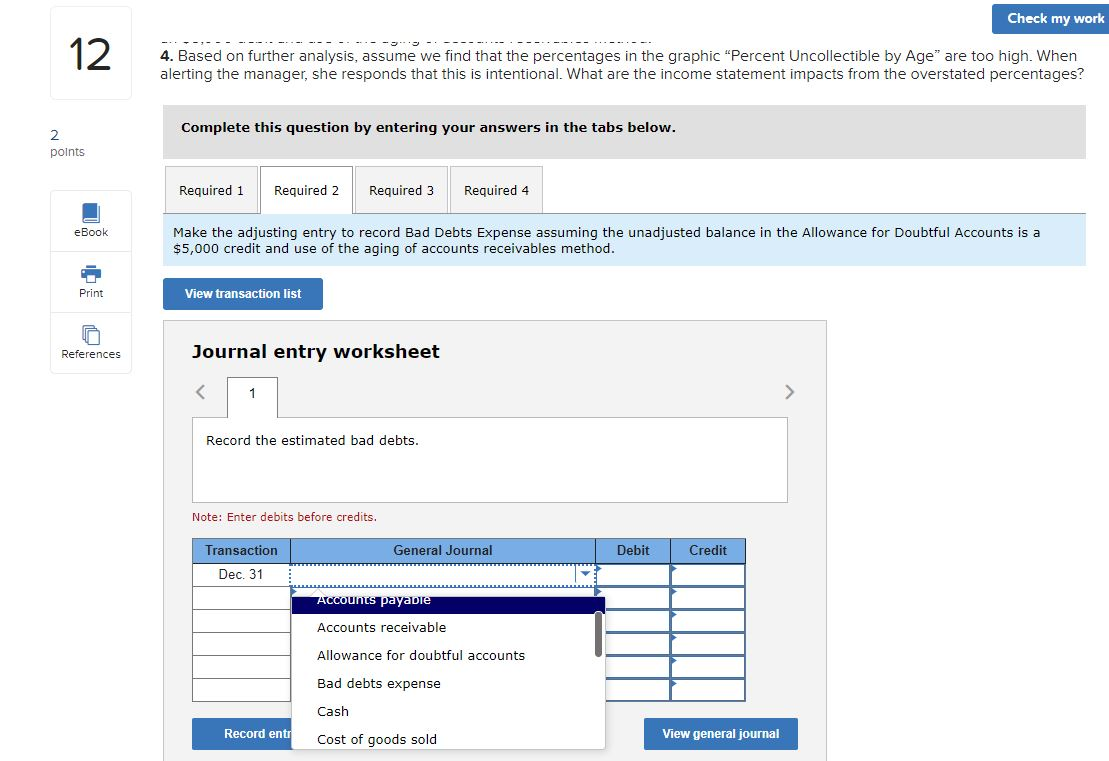Click the Print icon
Viewport: 1109px width, 761px height.
point(91,281)
